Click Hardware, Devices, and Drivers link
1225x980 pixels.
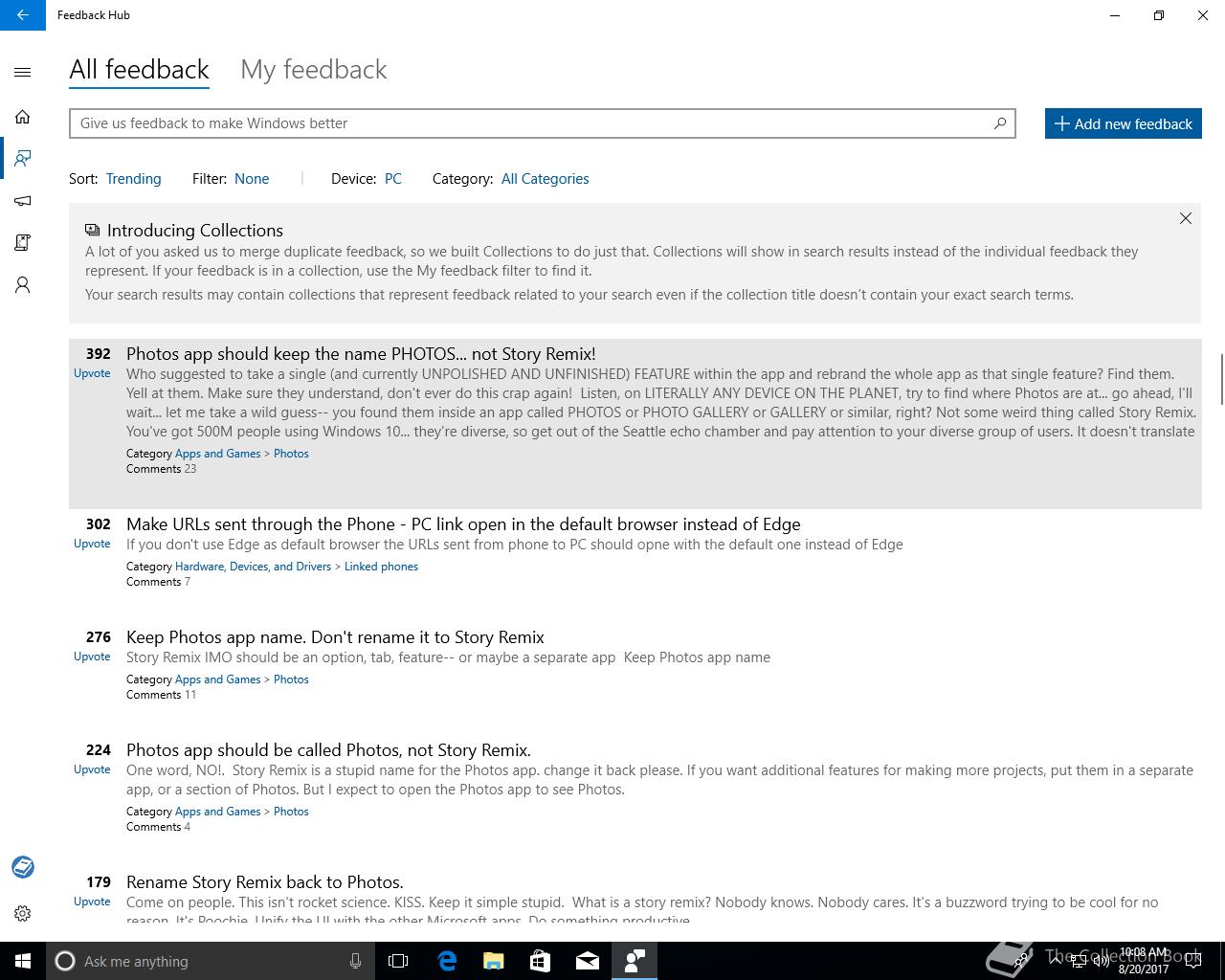[253, 567]
